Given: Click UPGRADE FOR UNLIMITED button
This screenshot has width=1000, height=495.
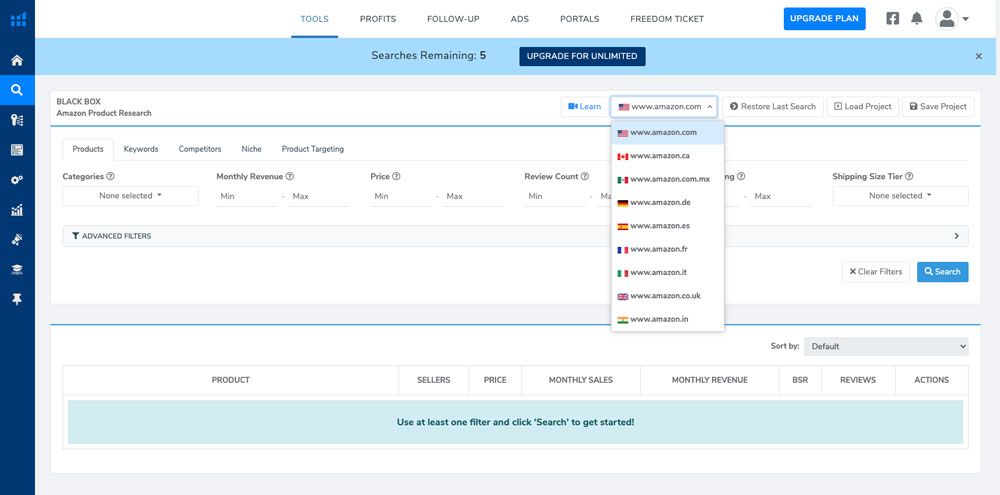Looking at the screenshot, I should [582, 56].
